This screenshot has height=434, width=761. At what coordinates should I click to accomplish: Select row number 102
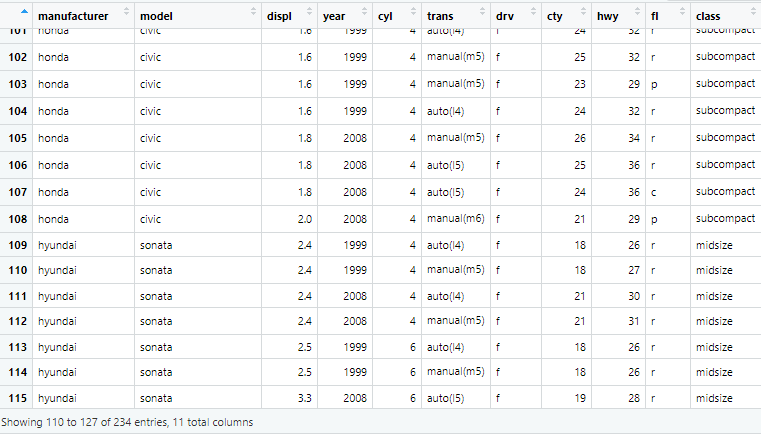click(17, 57)
